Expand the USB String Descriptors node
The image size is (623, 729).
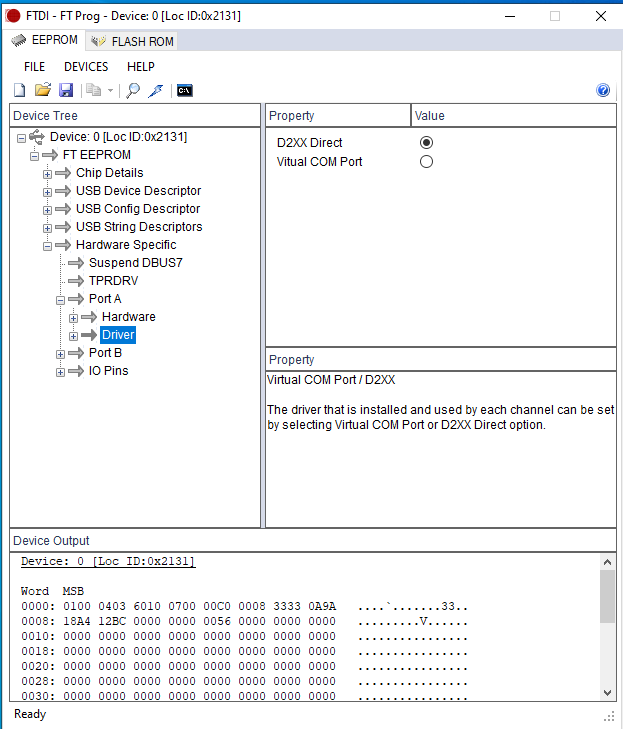pos(47,228)
